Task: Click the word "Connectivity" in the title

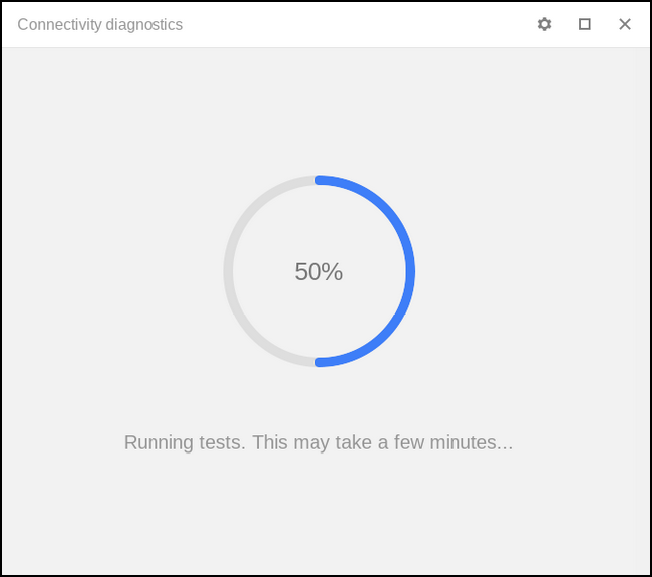Action: 59,24
